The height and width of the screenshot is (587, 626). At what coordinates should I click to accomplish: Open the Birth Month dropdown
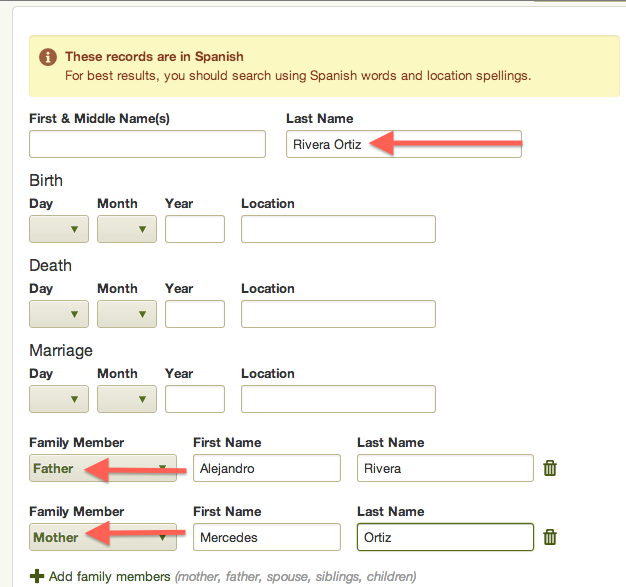tap(127, 229)
